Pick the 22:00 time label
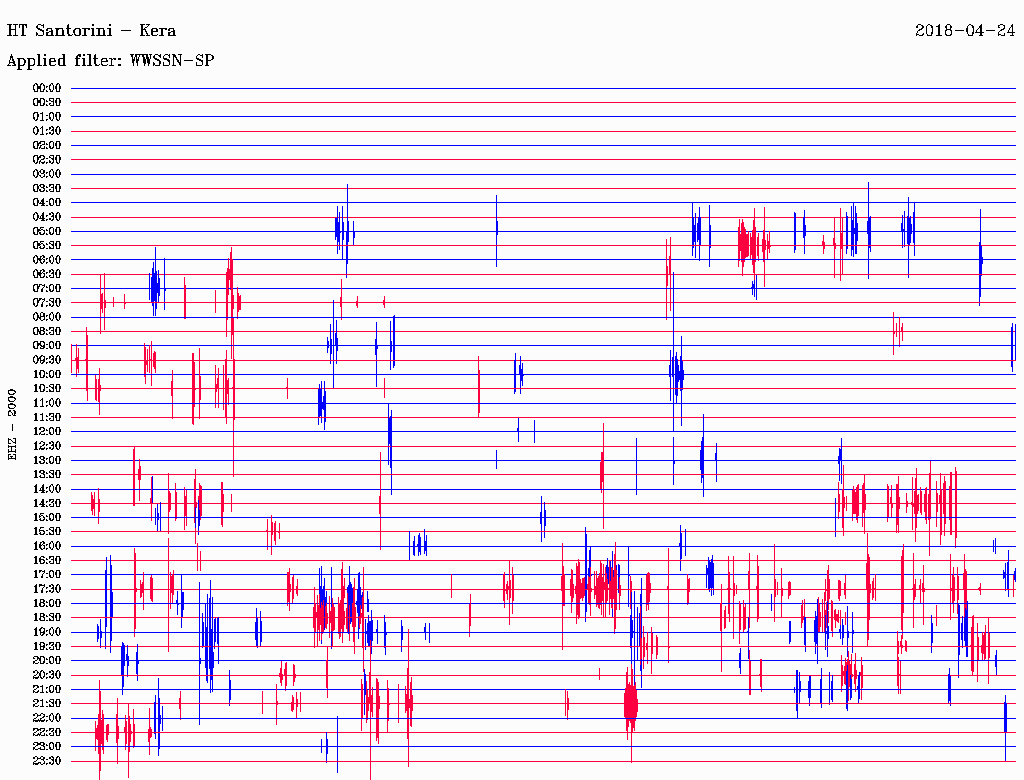This screenshot has width=1024, height=780. (x=47, y=718)
